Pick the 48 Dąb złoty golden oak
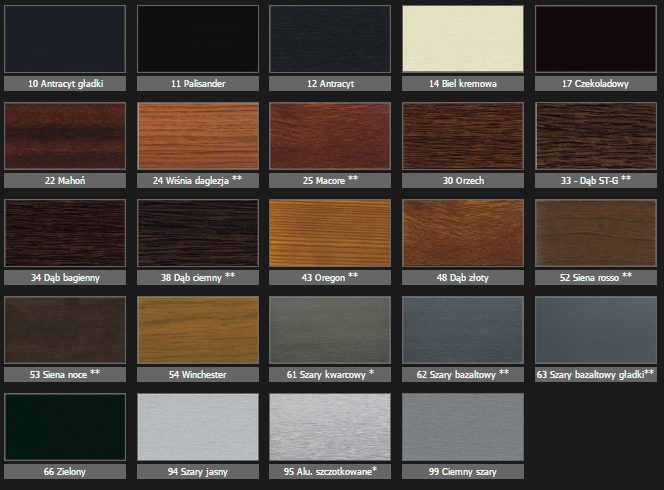The height and width of the screenshot is (490, 664). point(463,234)
